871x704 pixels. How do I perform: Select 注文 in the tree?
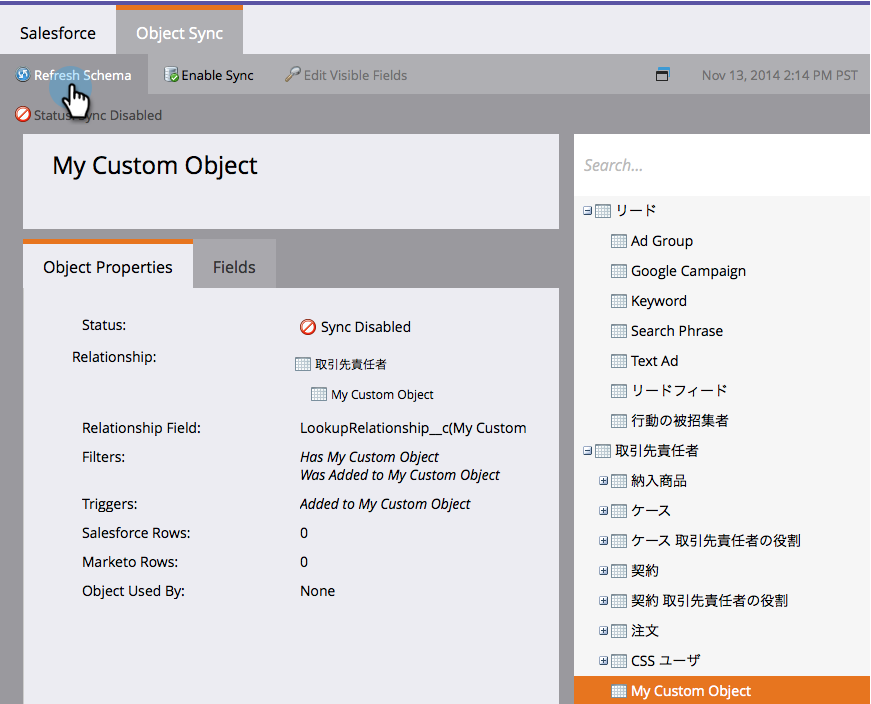(x=644, y=631)
